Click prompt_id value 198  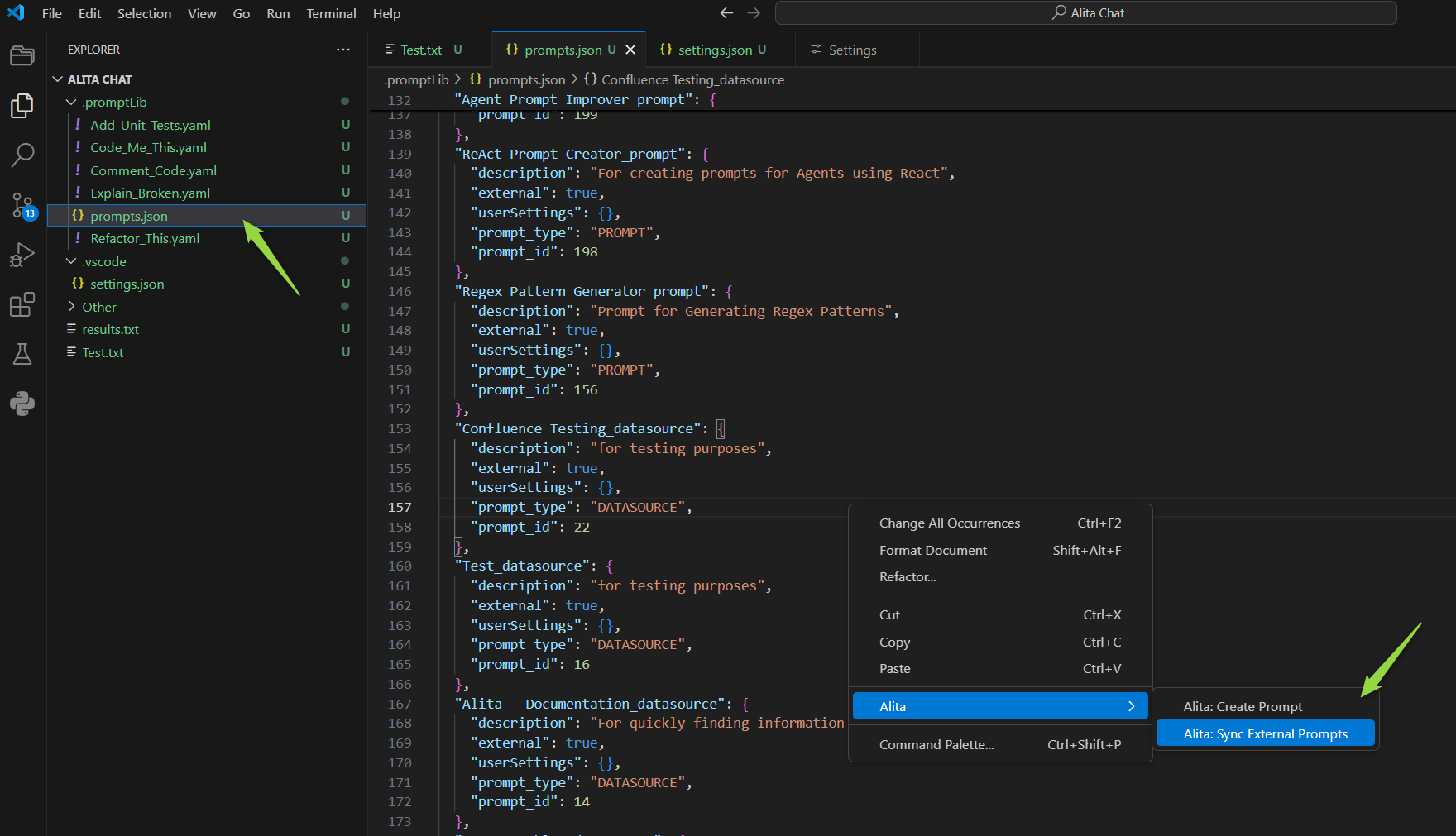point(586,252)
